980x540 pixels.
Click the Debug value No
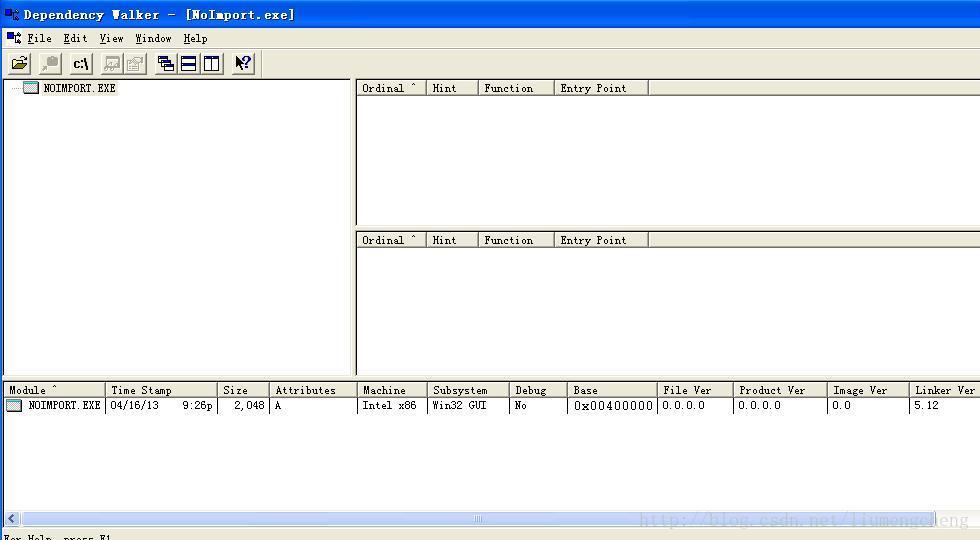tap(521, 406)
